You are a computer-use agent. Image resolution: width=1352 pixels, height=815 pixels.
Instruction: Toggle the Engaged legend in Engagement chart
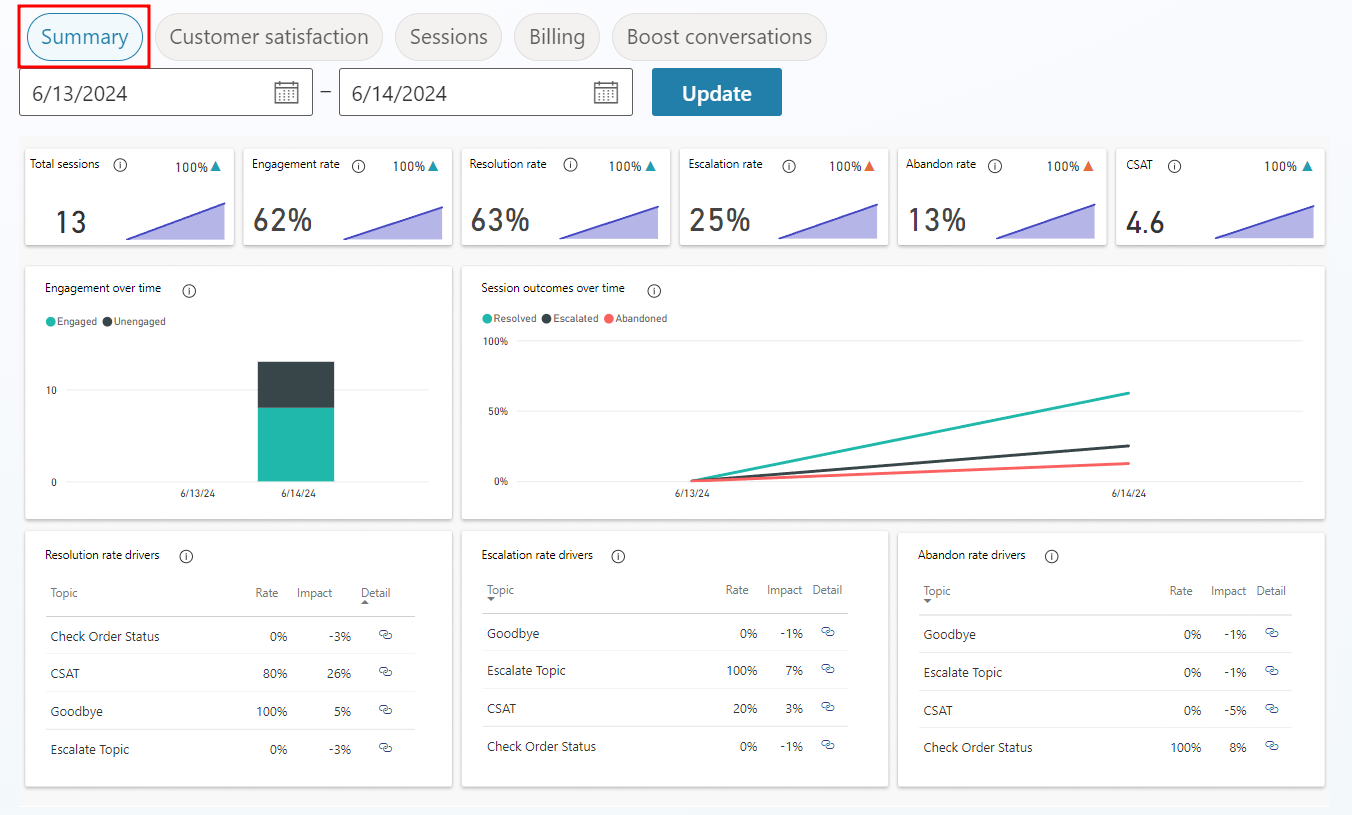(70, 321)
